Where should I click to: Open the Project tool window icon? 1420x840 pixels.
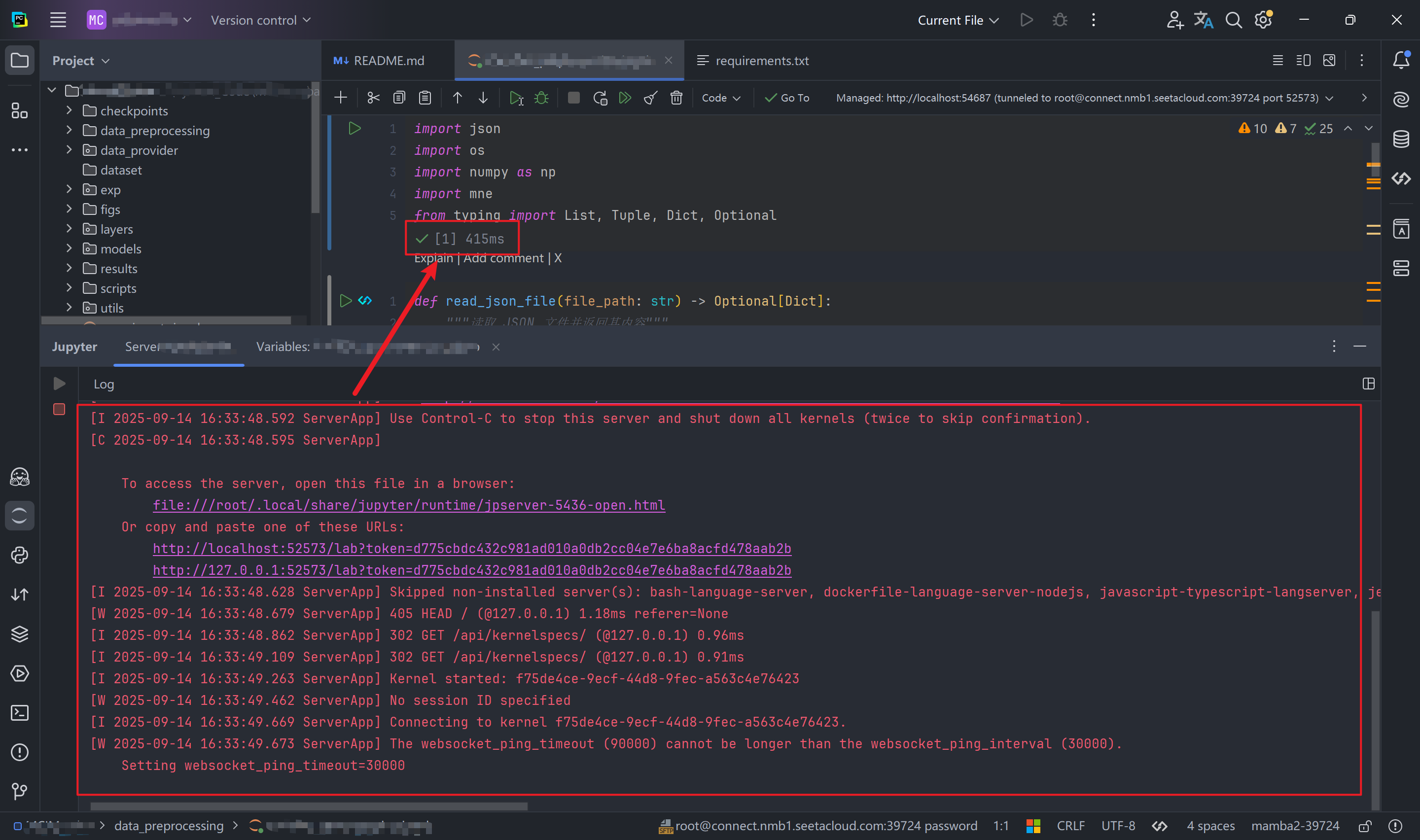click(20, 60)
